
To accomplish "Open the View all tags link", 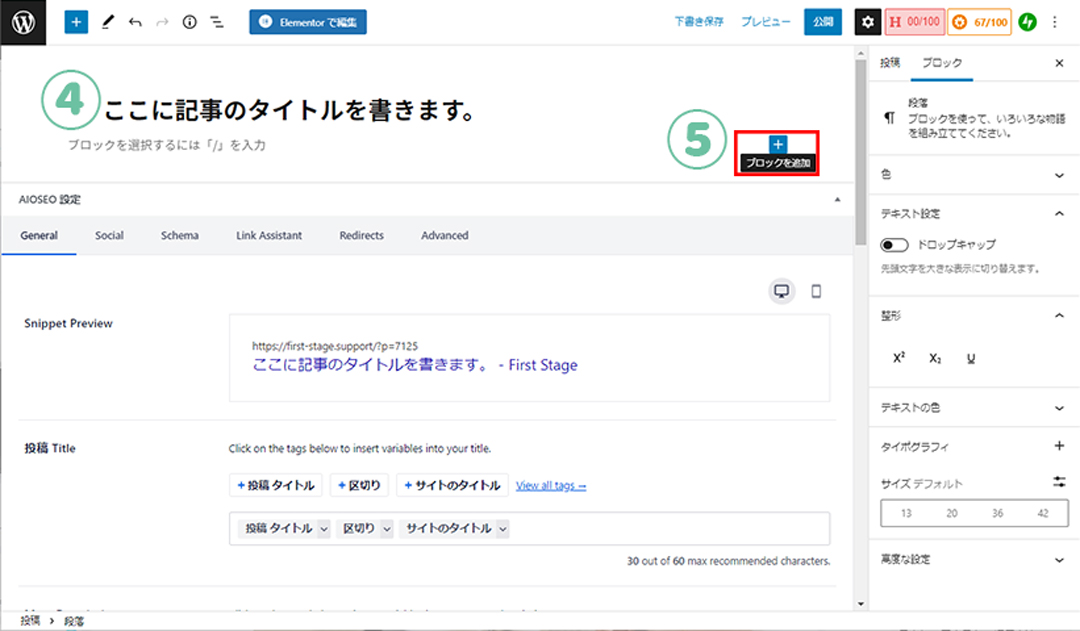I will coord(550,486).
